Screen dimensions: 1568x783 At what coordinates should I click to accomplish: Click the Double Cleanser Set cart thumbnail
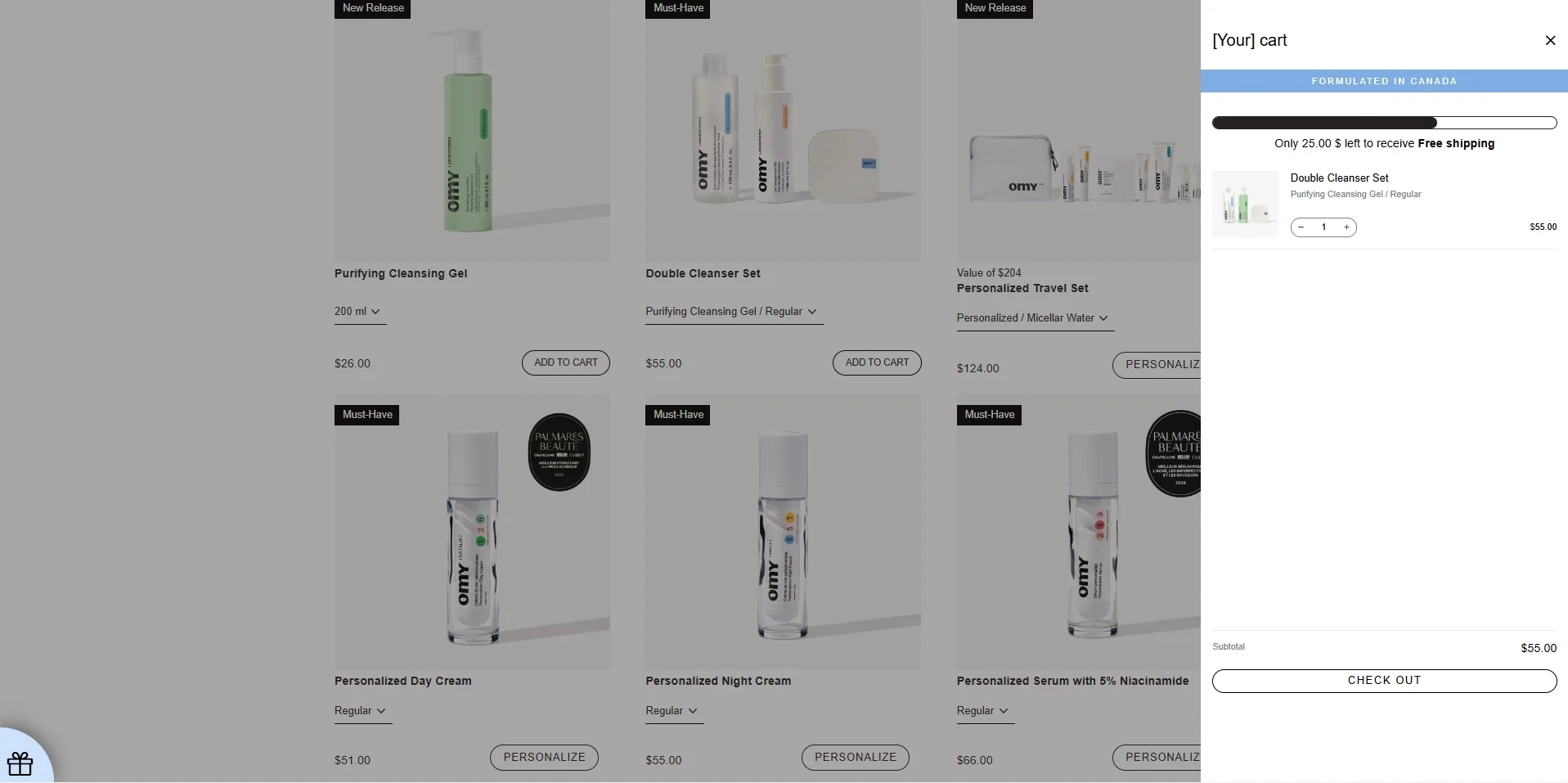pos(1245,204)
